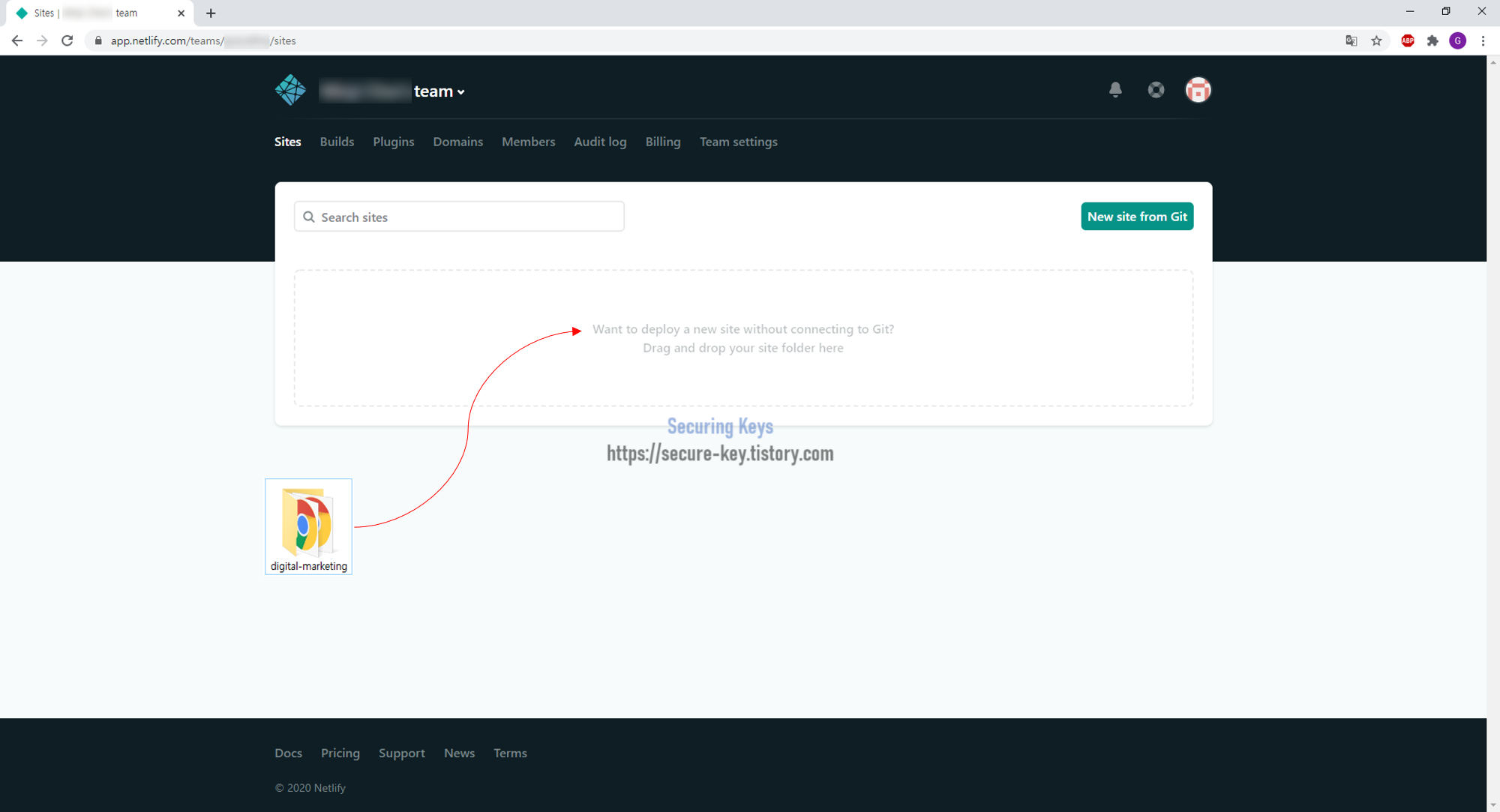Bookmark this page with the star icon
This screenshot has width=1500, height=812.
pyautogui.click(x=1376, y=41)
